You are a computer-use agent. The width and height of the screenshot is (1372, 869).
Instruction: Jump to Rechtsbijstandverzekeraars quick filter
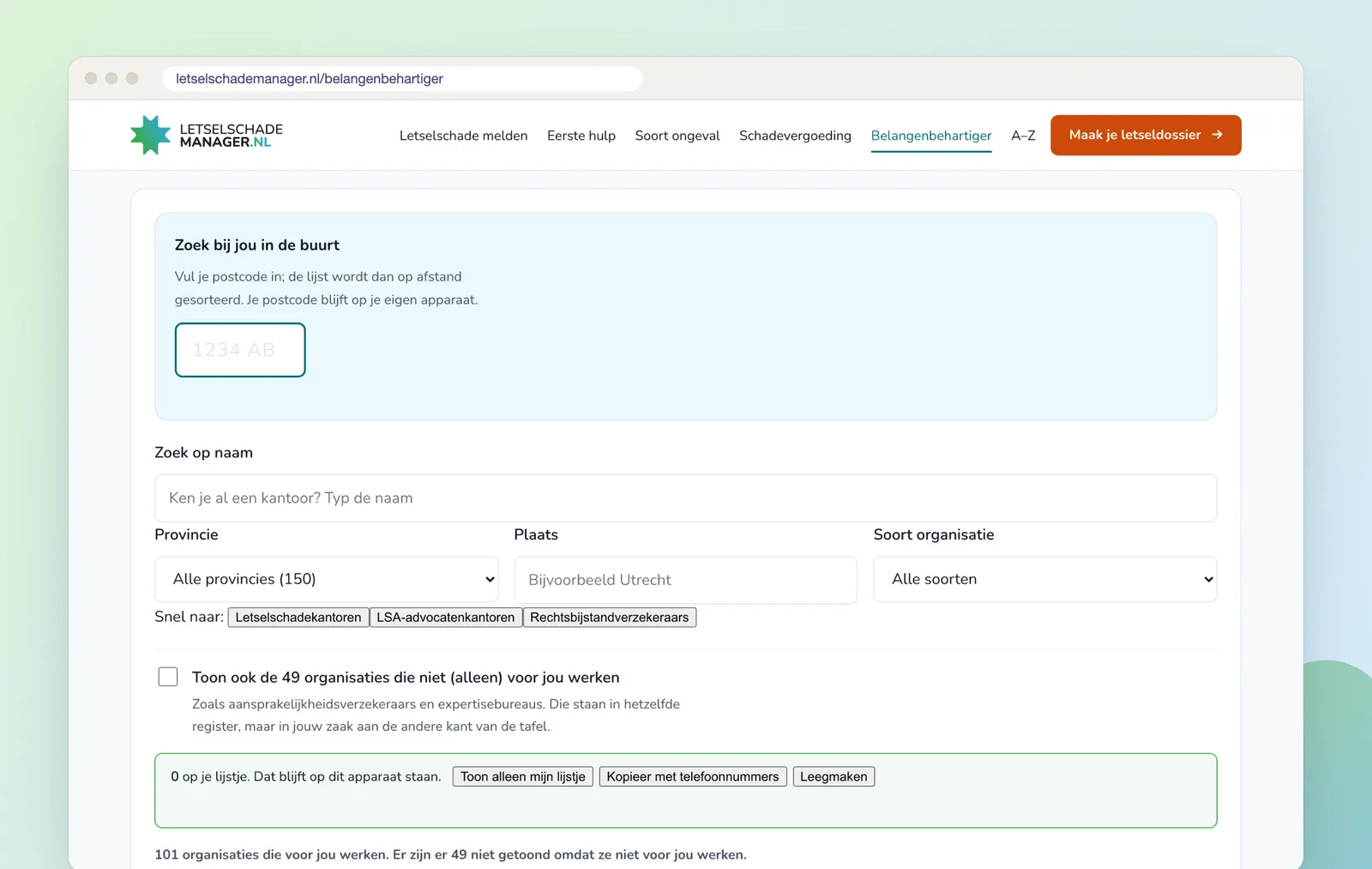pos(610,618)
